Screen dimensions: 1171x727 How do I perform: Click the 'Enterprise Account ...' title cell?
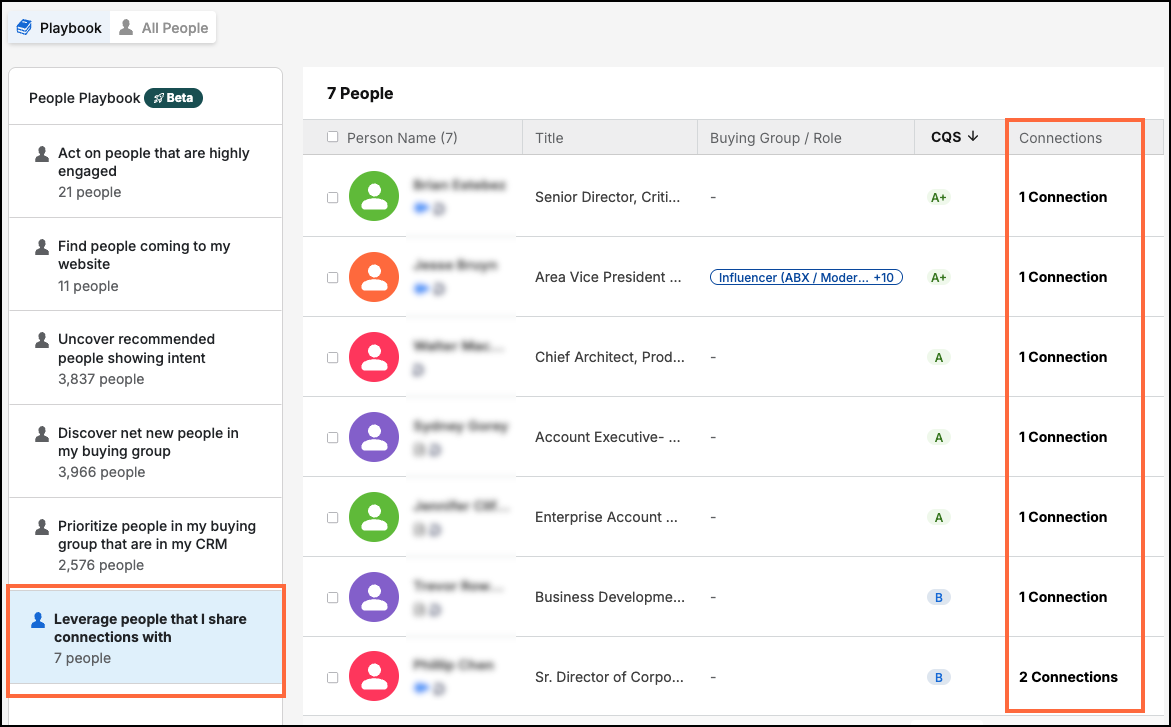[606, 517]
